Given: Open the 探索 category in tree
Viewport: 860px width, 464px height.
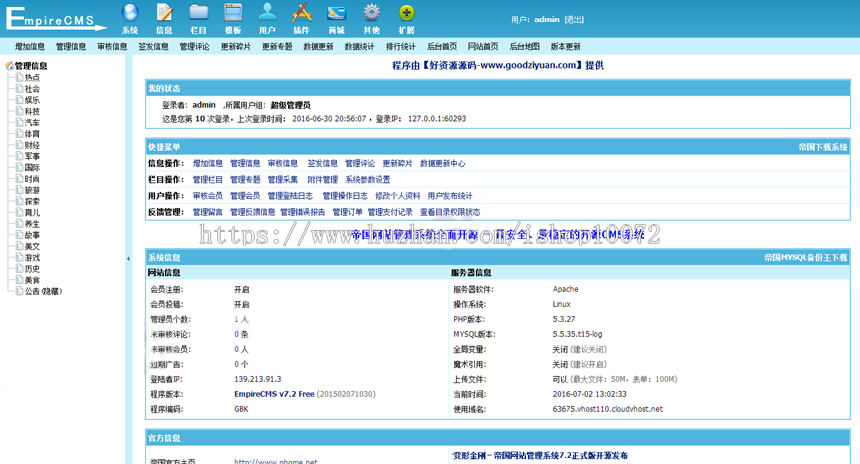Looking at the screenshot, I should click(32, 201).
